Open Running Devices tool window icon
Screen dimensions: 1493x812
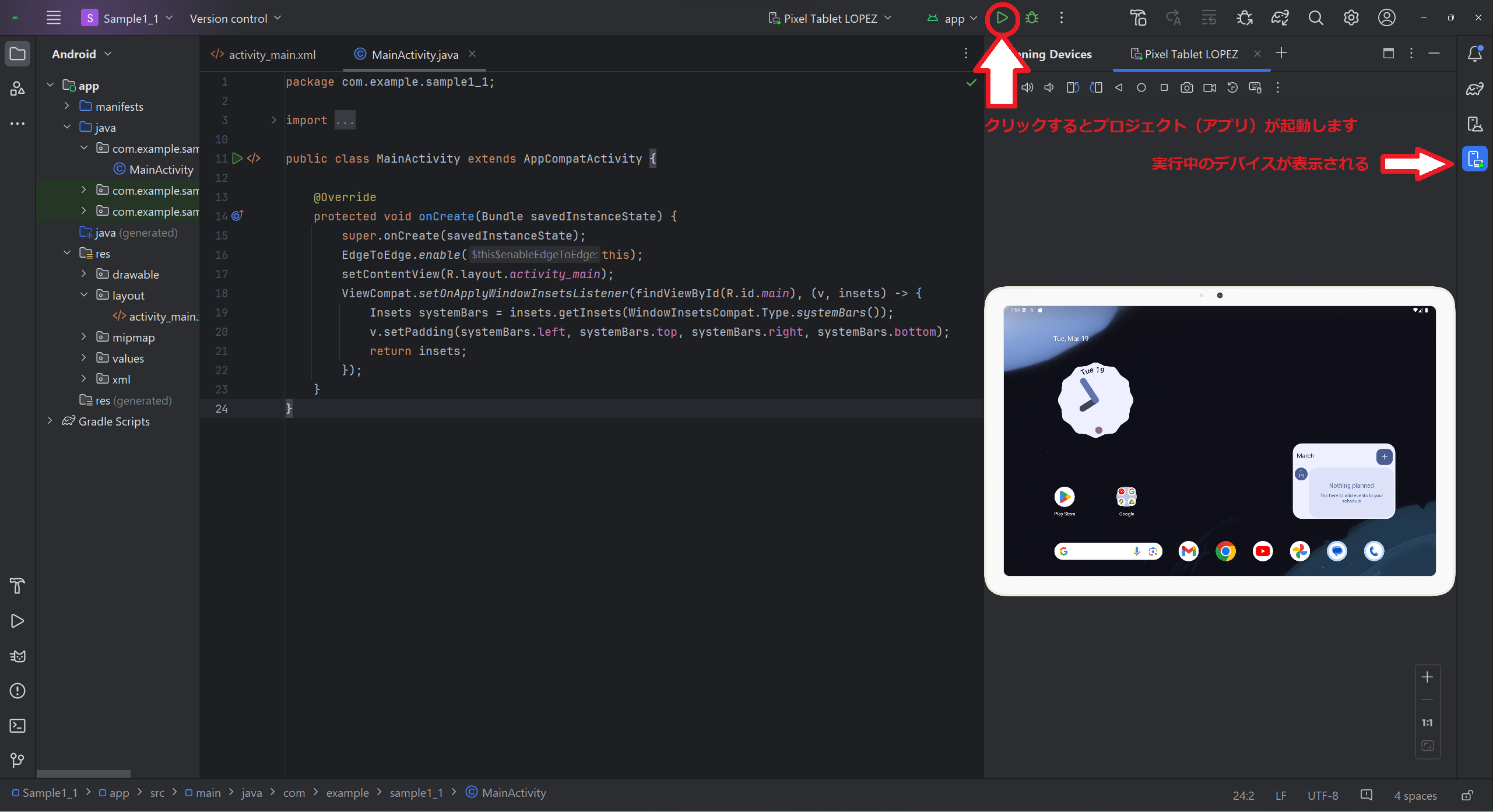tap(1475, 159)
